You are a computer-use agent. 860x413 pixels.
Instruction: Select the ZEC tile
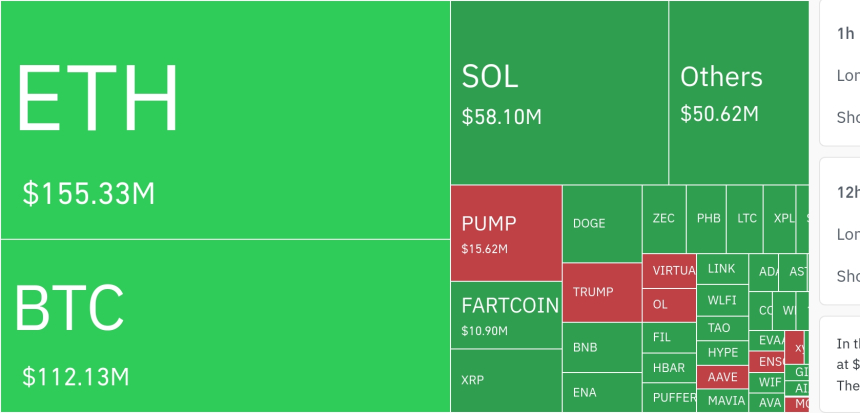pos(663,218)
